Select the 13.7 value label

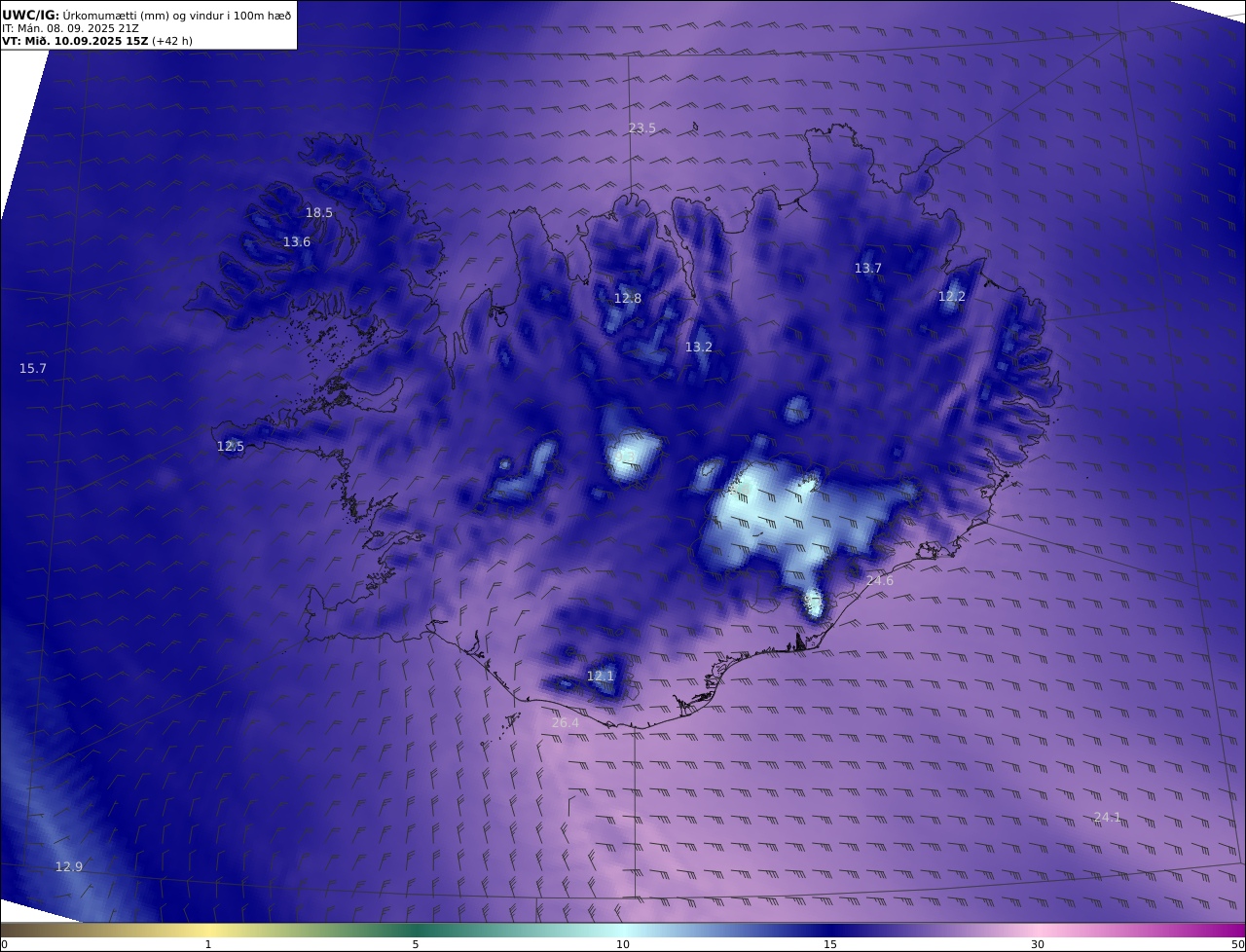click(x=868, y=268)
